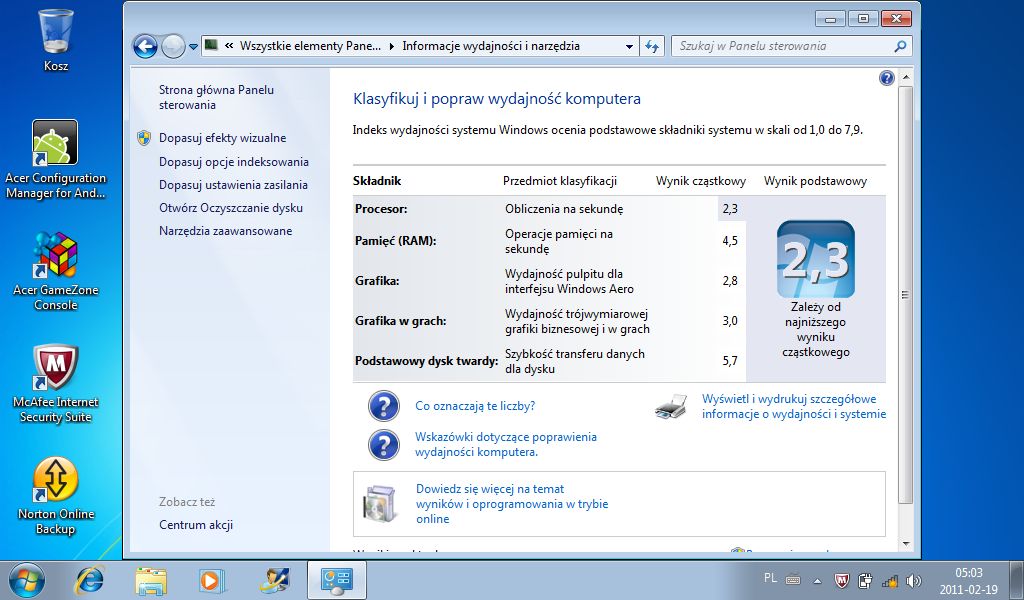Click the printer icon for performance details
The height and width of the screenshot is (600, 1024).
[x=671, y=406]
